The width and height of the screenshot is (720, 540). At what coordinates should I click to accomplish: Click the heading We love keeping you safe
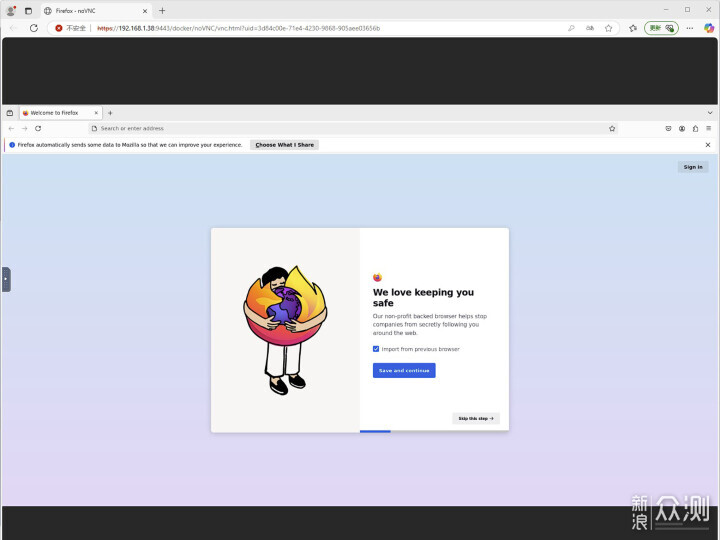click(423, 298)
